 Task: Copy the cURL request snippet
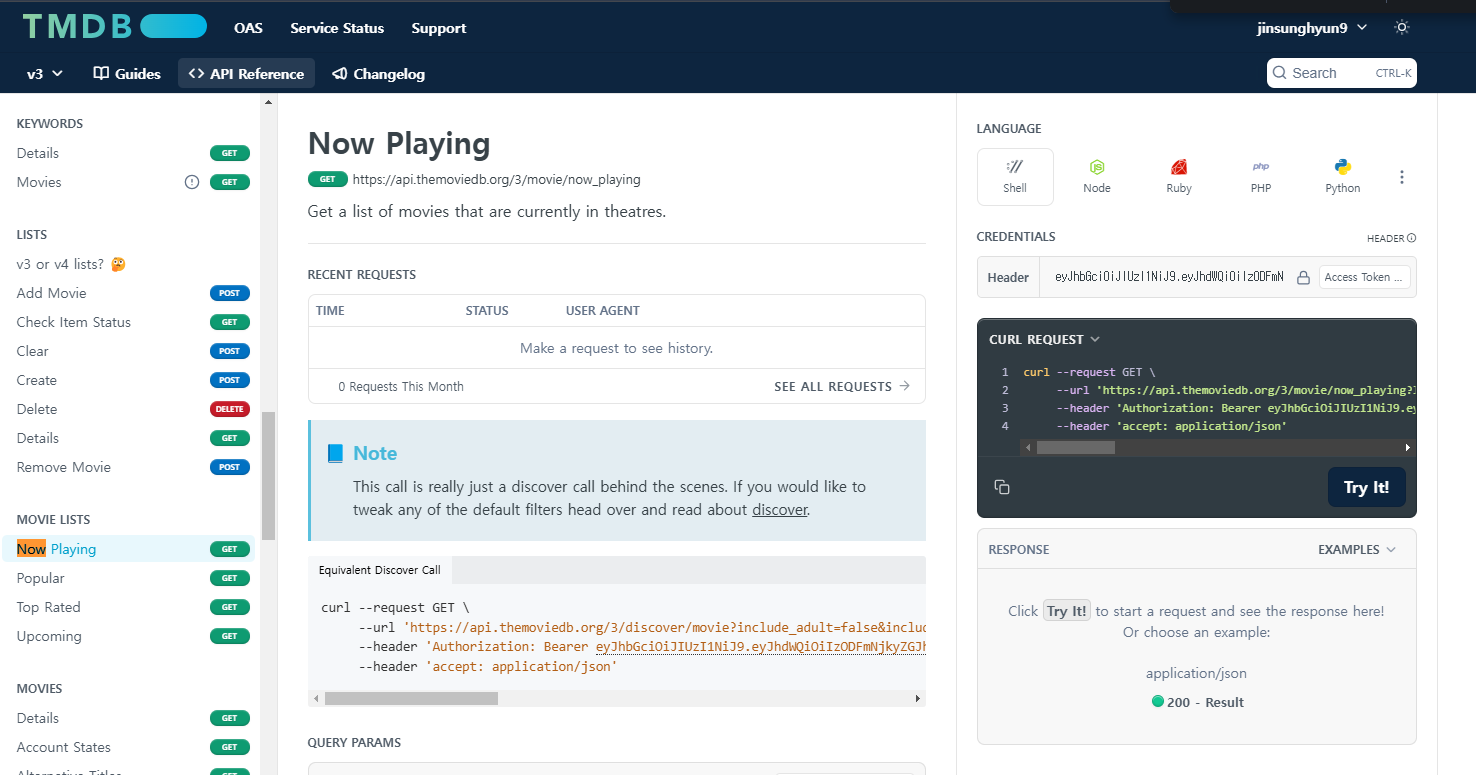pos(1001,486)
